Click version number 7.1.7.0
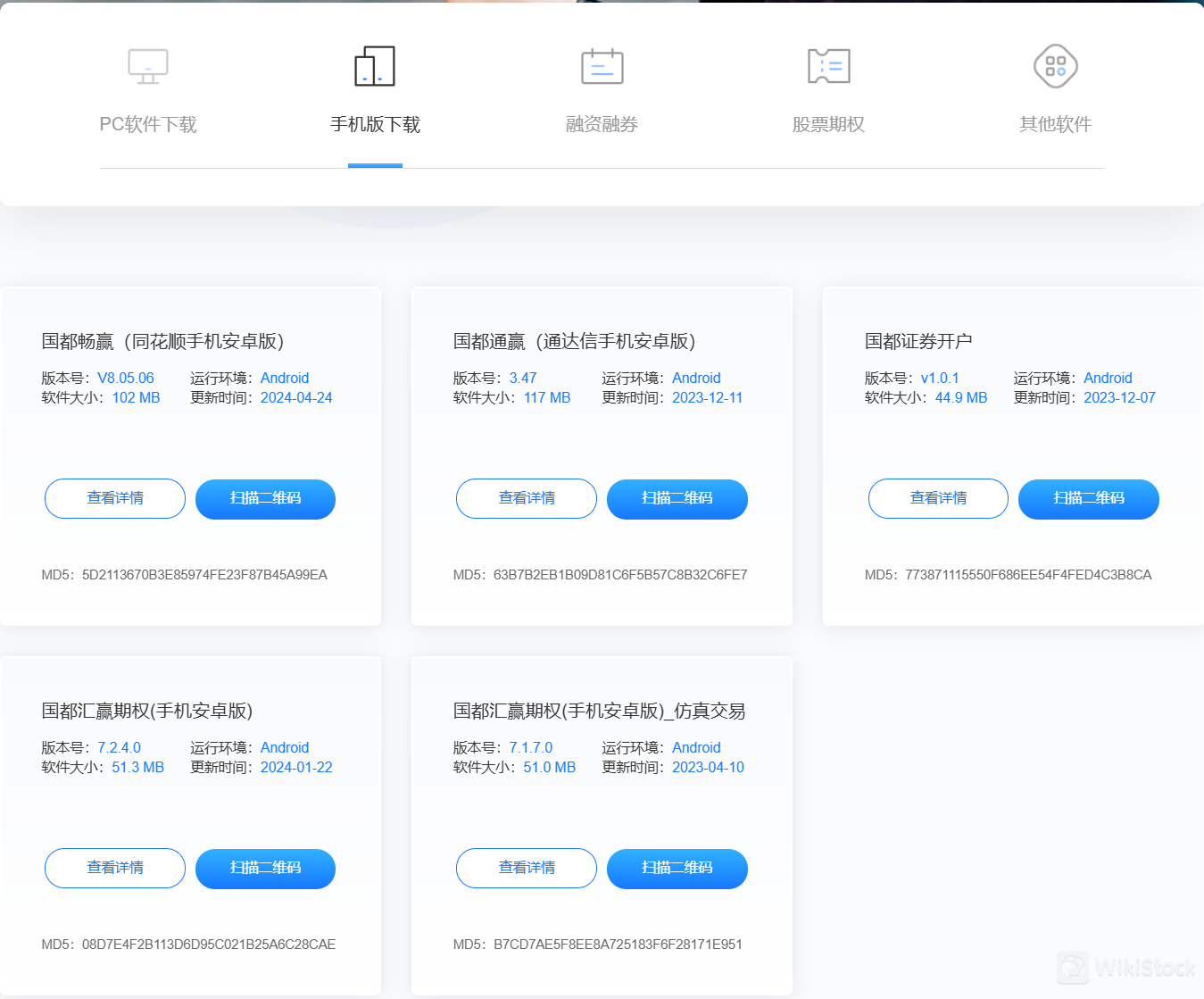1204x999 pixels. point(531,747)
